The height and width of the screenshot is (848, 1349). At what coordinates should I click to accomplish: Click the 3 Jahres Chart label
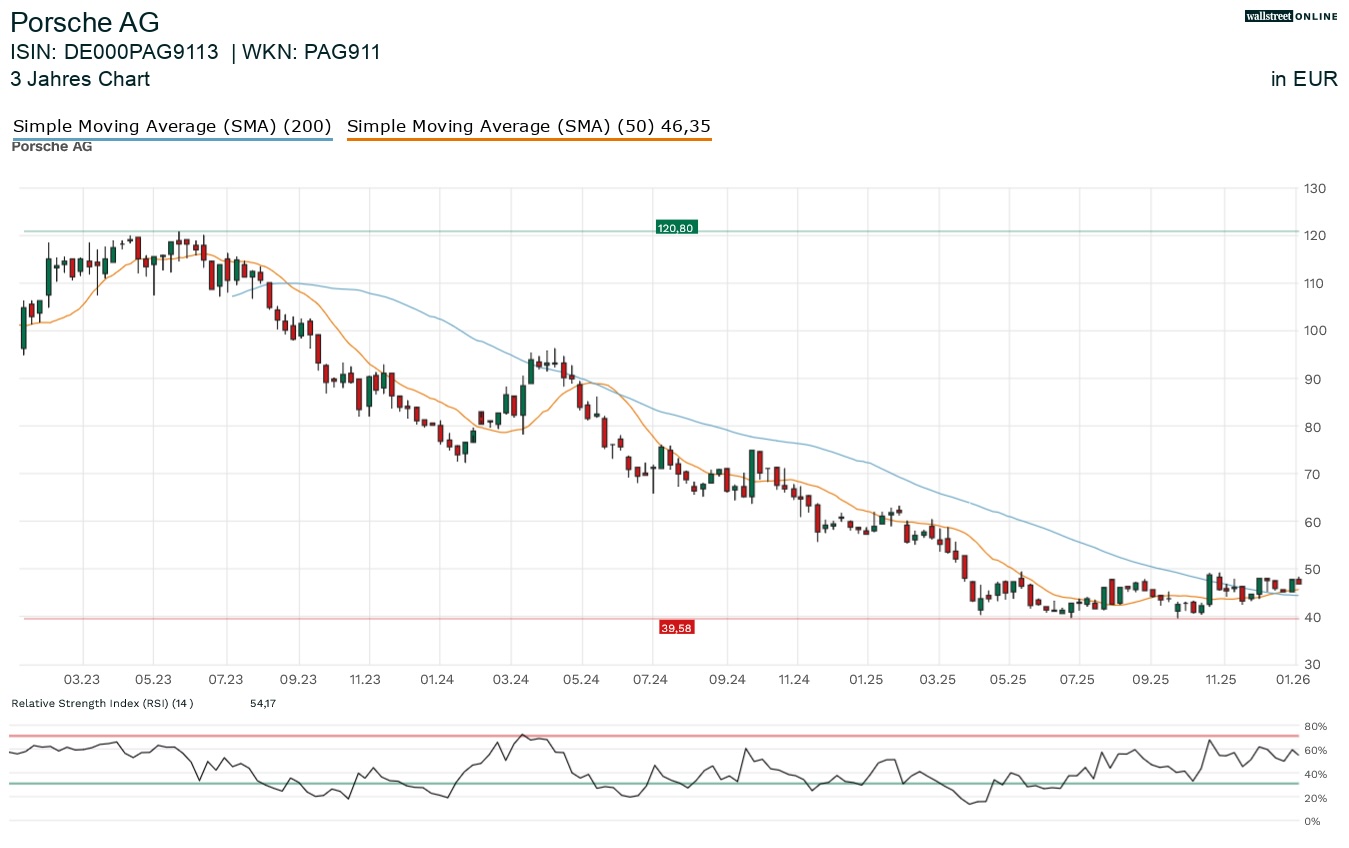coord(80,79)
